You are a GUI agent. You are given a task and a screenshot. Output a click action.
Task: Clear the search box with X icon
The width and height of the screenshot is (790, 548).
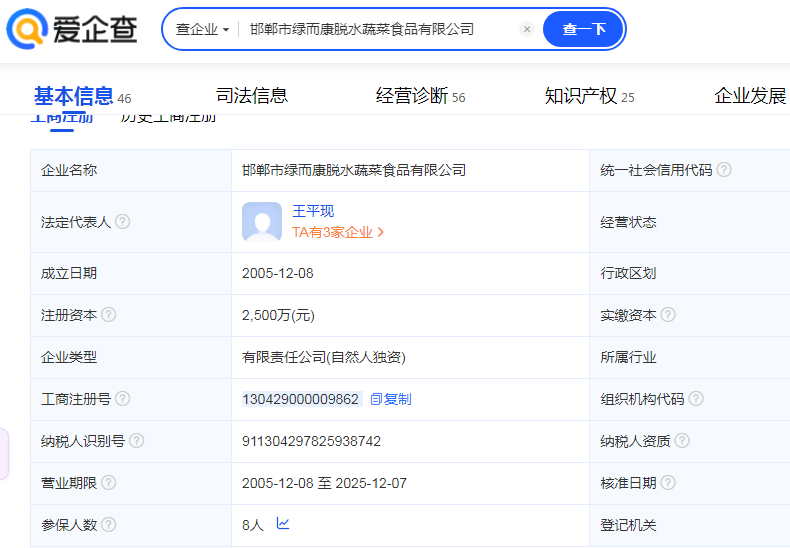(x=527, y=30)
